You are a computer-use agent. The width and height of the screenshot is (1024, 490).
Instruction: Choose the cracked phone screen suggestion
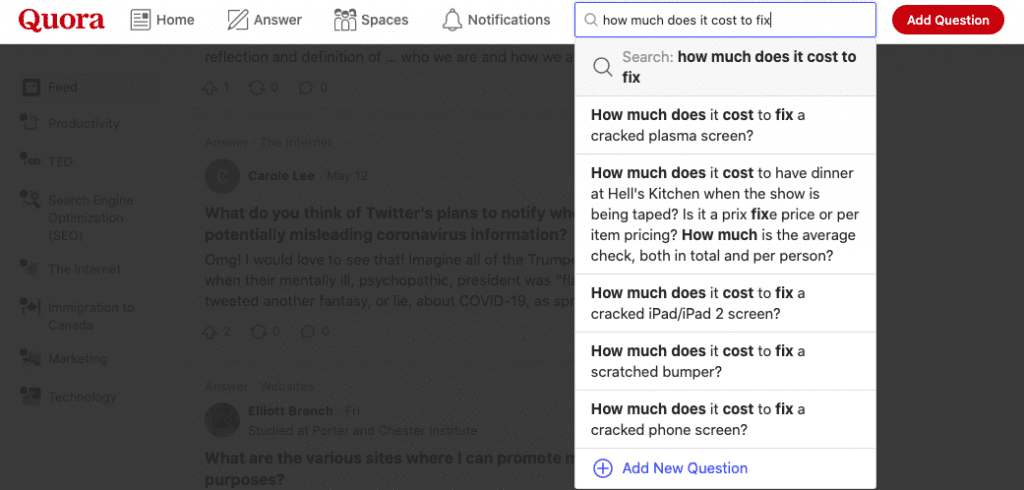(x=725, y=419)
